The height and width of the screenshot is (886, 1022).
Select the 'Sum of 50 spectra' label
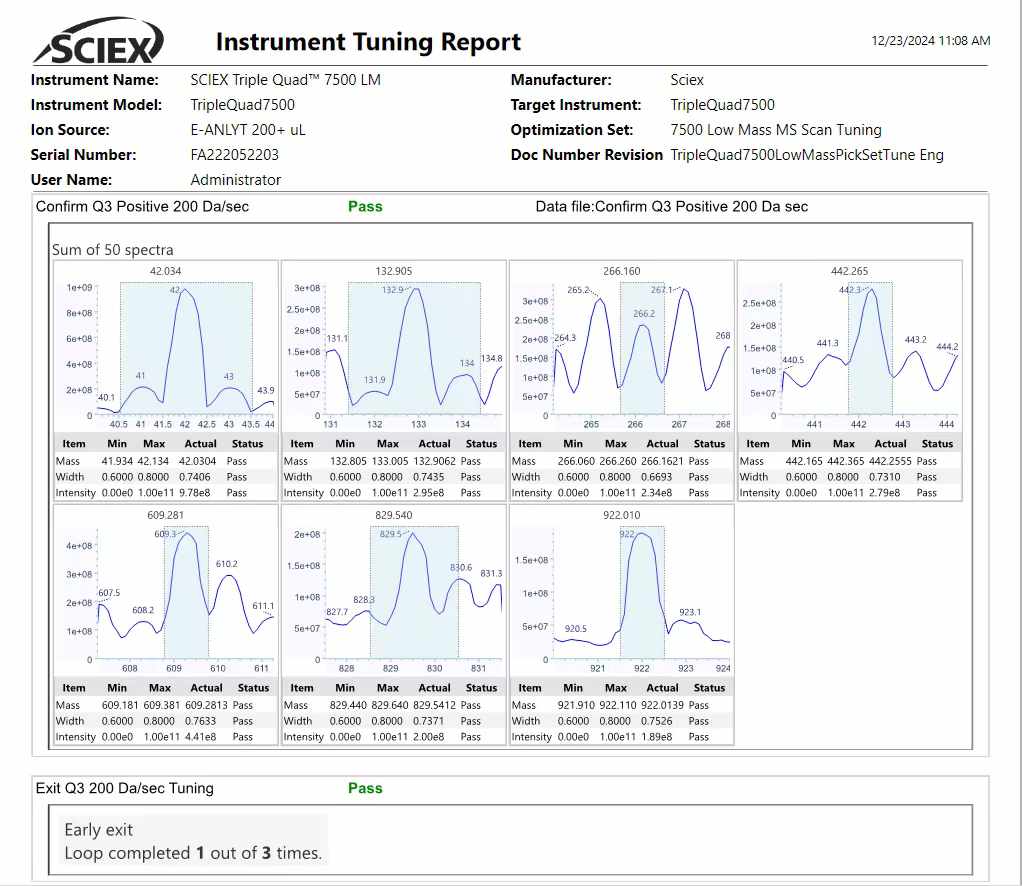113,250
